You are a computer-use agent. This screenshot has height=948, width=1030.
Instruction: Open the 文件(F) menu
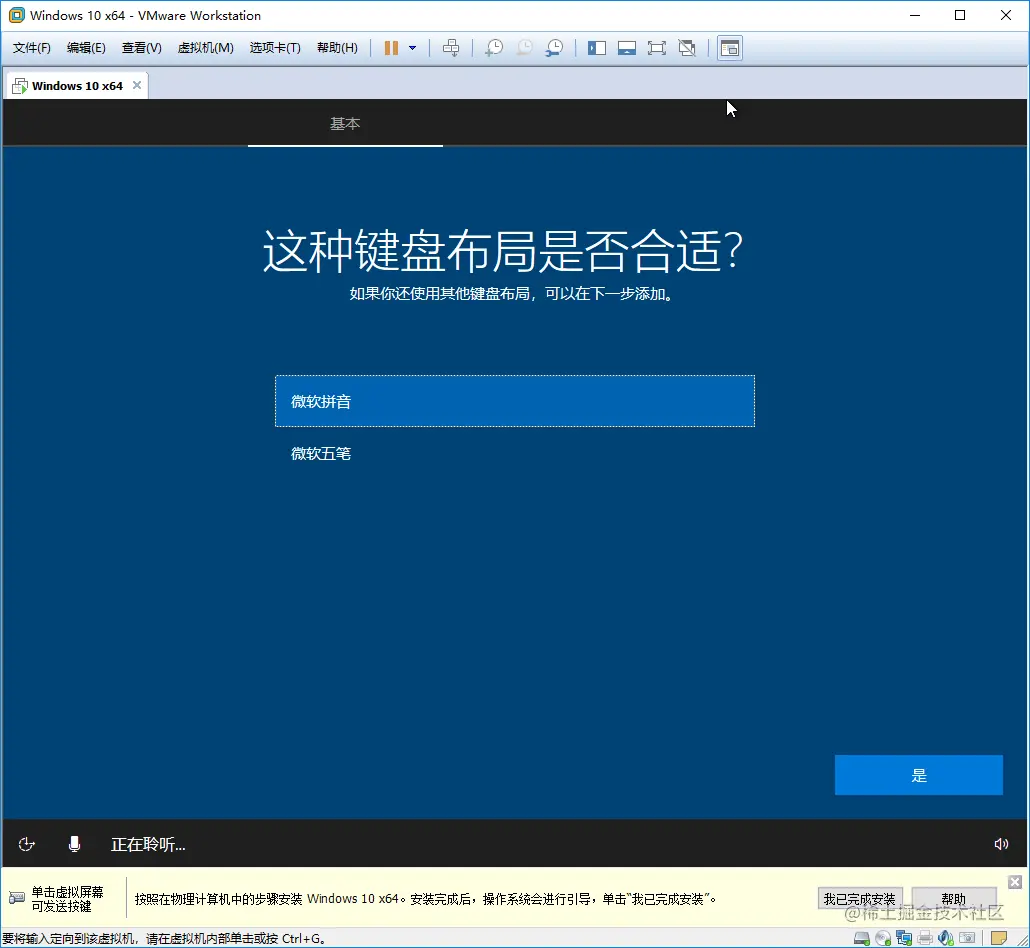tap(32, 48)
